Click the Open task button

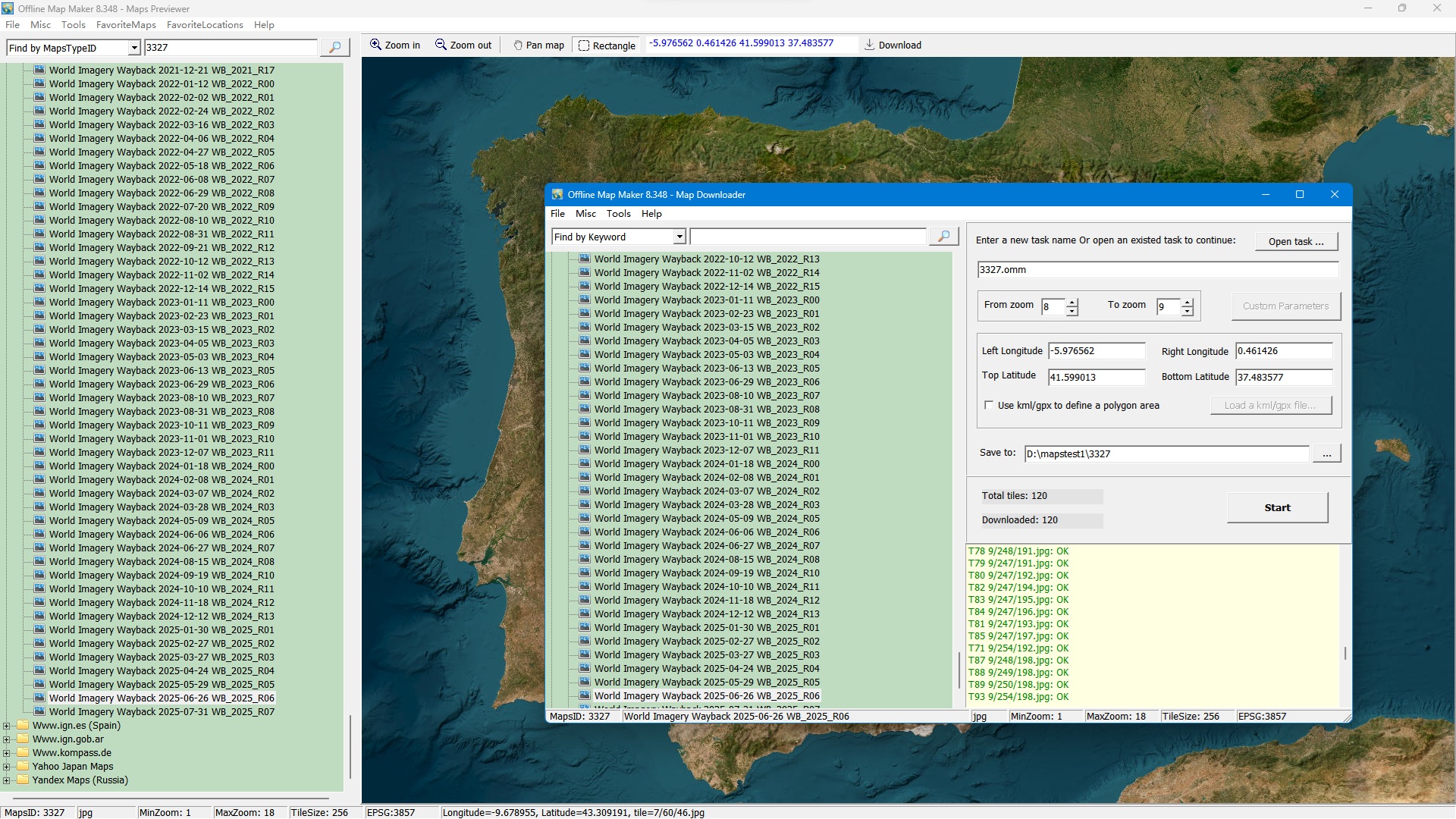point(1296,241)
